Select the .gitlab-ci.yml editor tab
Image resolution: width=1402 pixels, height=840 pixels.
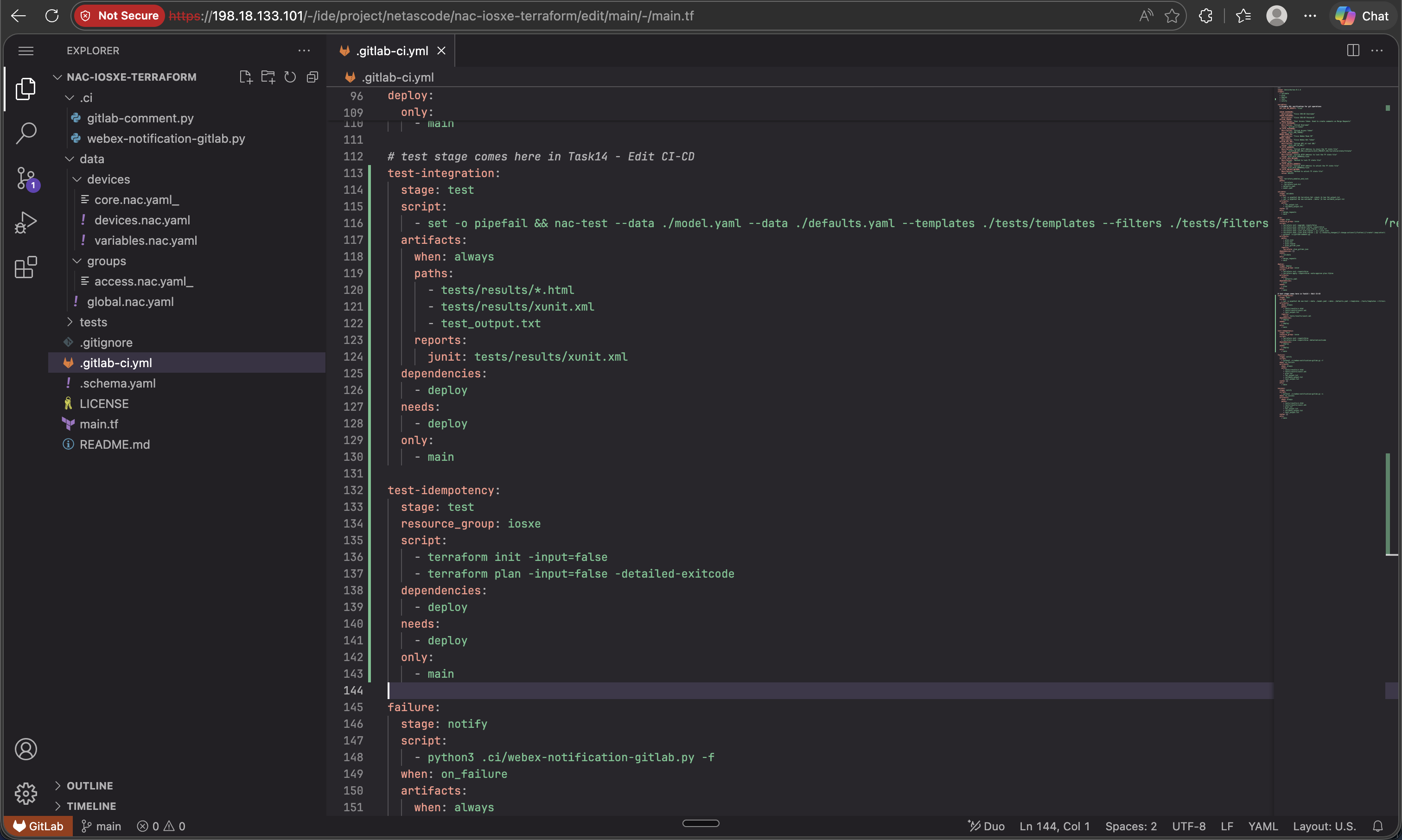click(392, 51)
